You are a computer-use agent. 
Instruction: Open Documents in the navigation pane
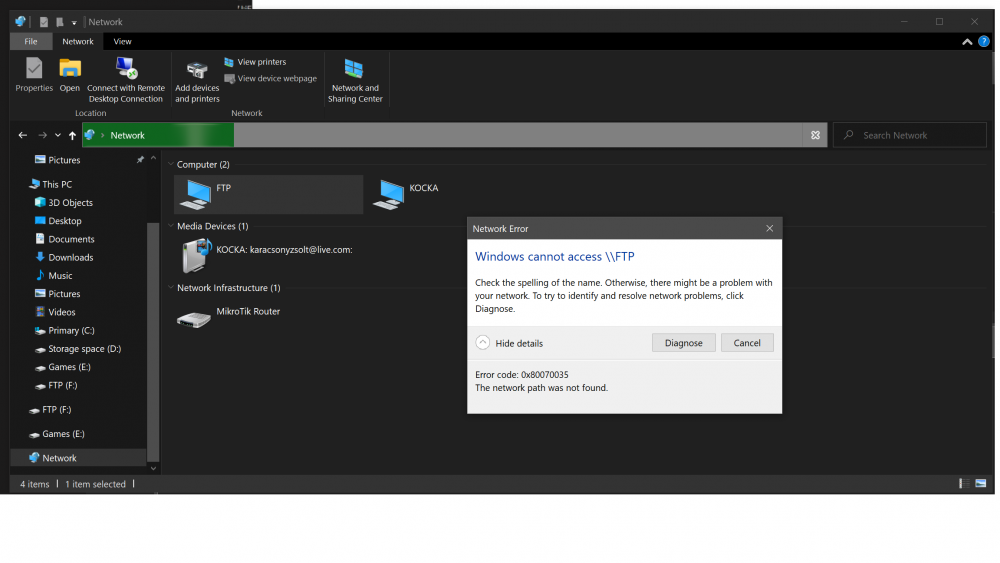click(71, 239)
